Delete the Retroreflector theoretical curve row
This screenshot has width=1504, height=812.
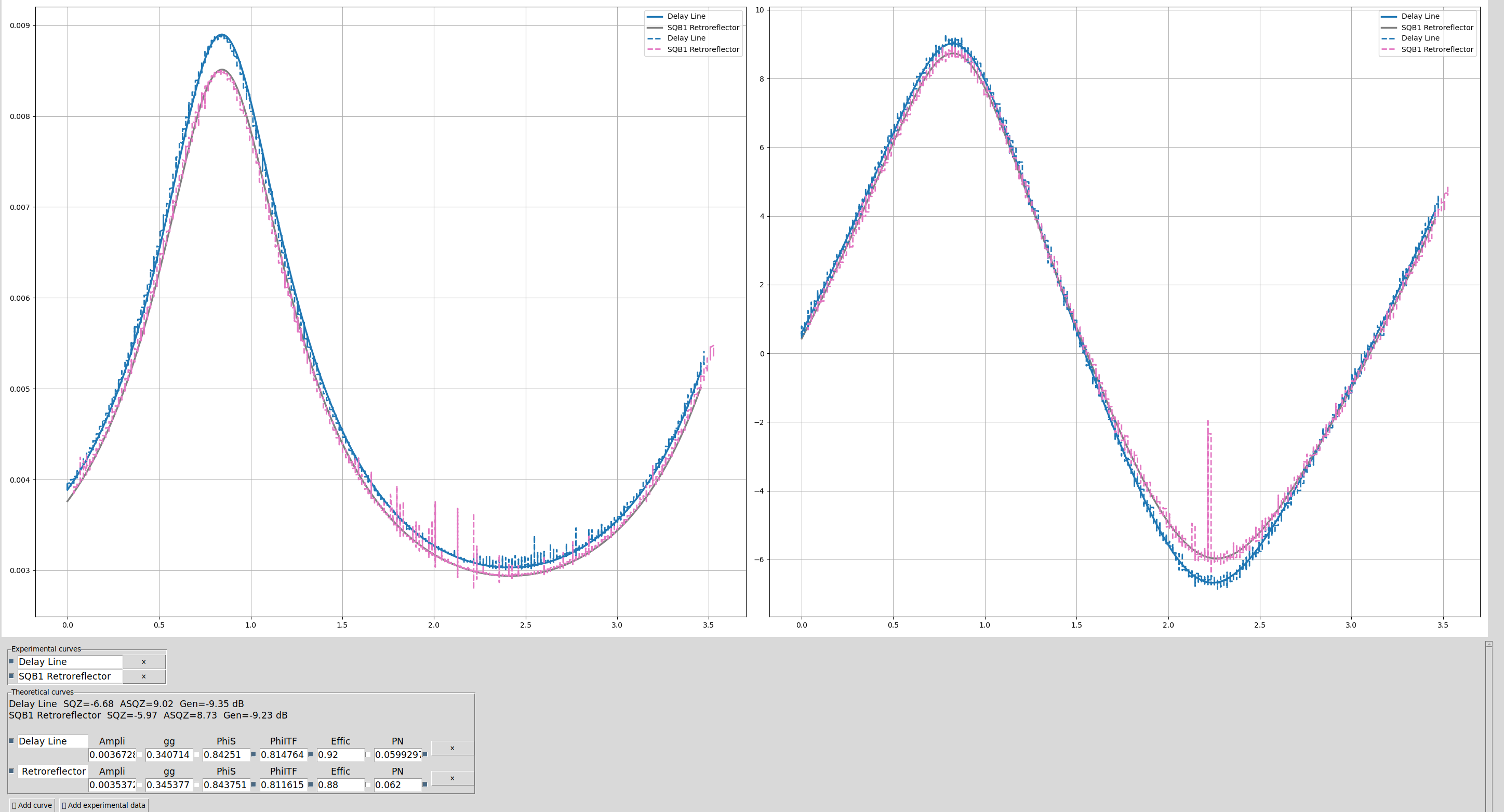452,778
